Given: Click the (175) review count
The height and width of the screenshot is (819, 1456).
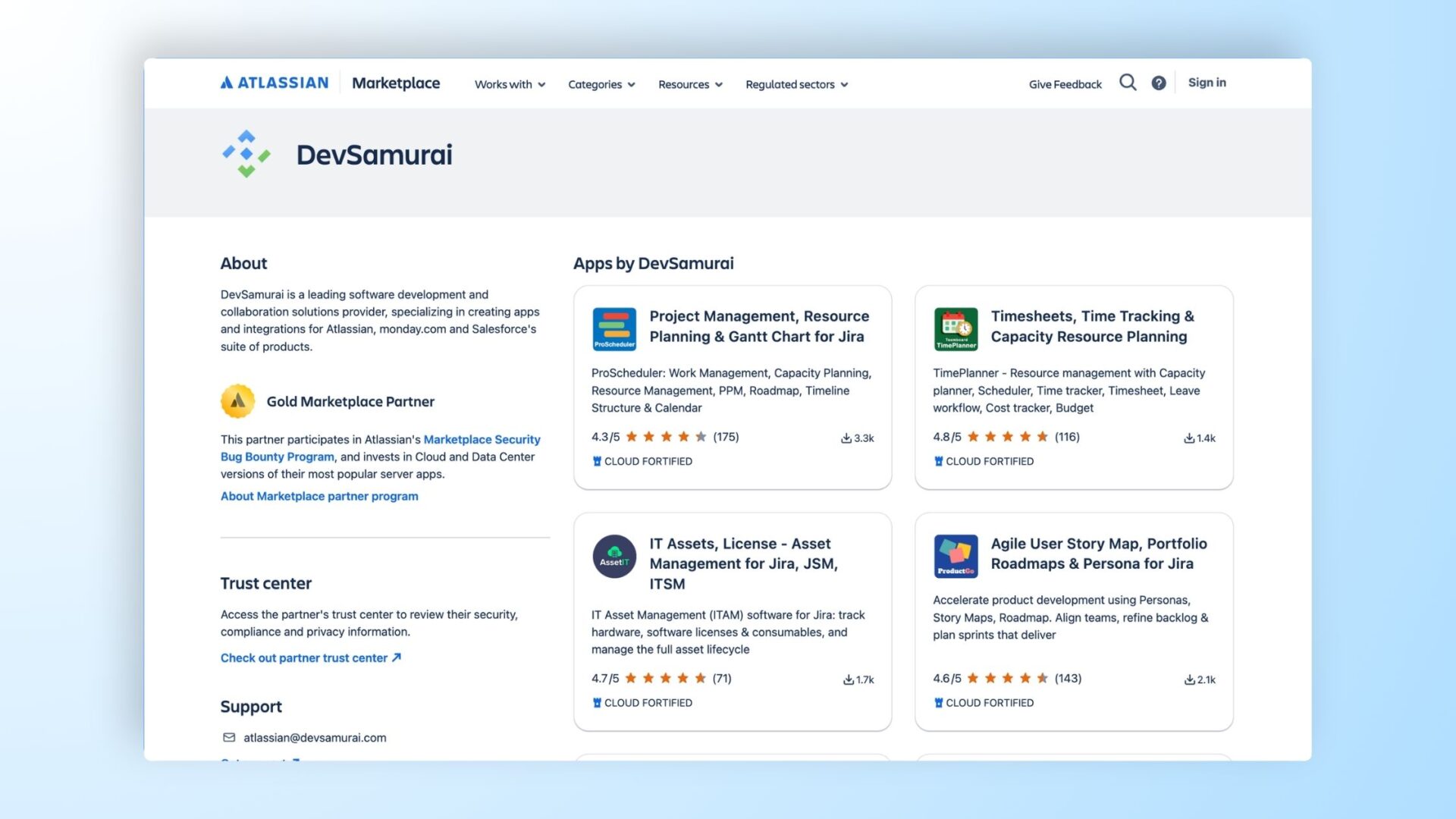Looking at the screenshot, I should point(726,437).
